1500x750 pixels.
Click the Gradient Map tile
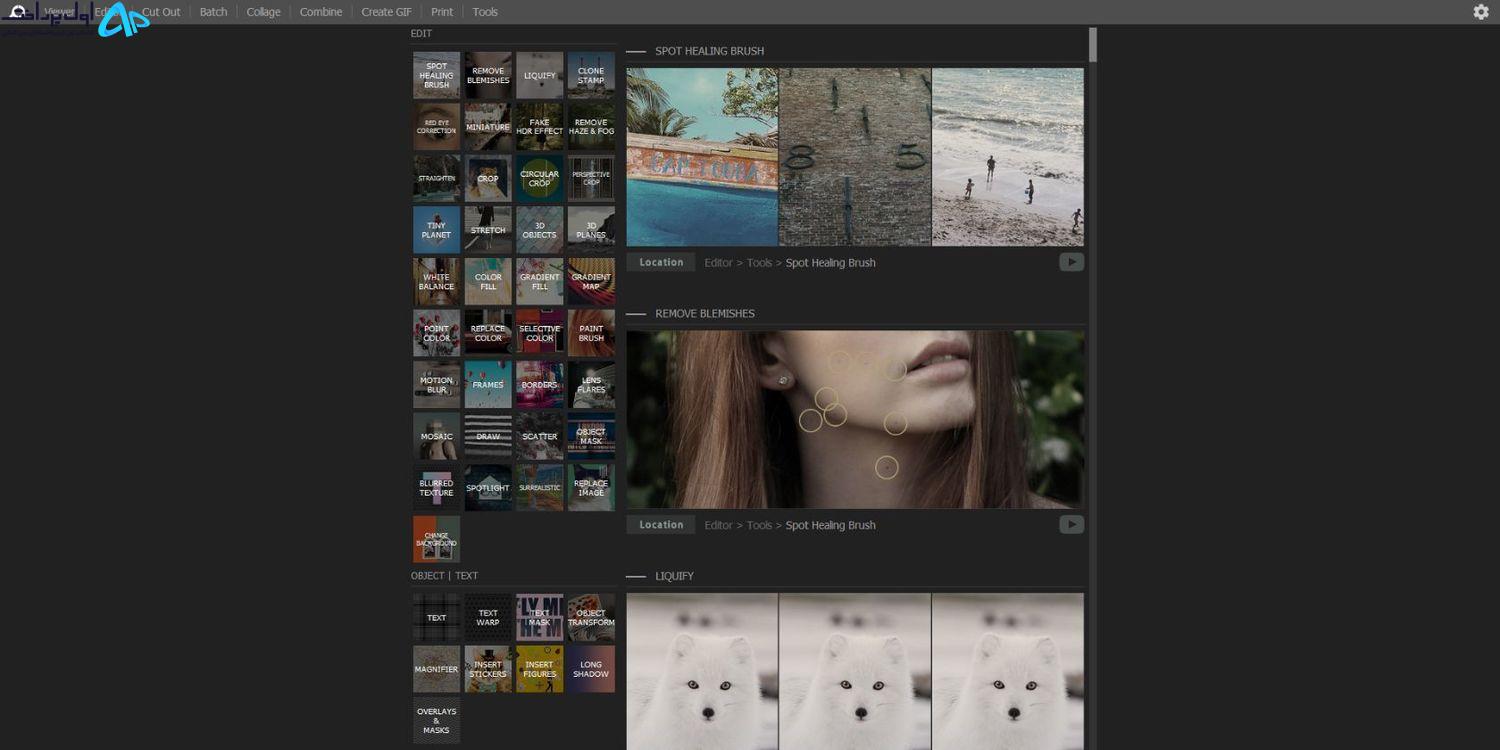coord(591,281)
